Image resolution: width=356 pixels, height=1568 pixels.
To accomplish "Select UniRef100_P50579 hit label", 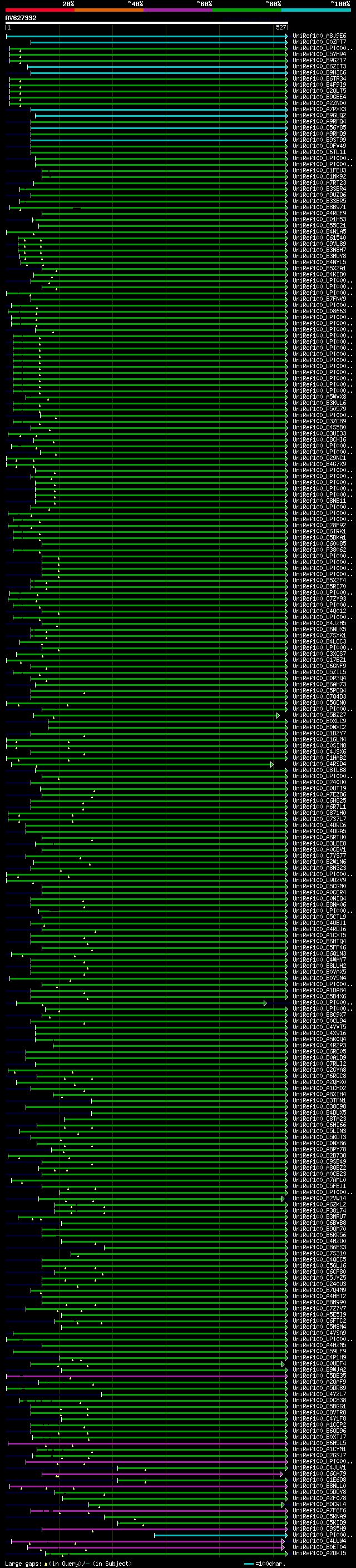I will (319, 409).
